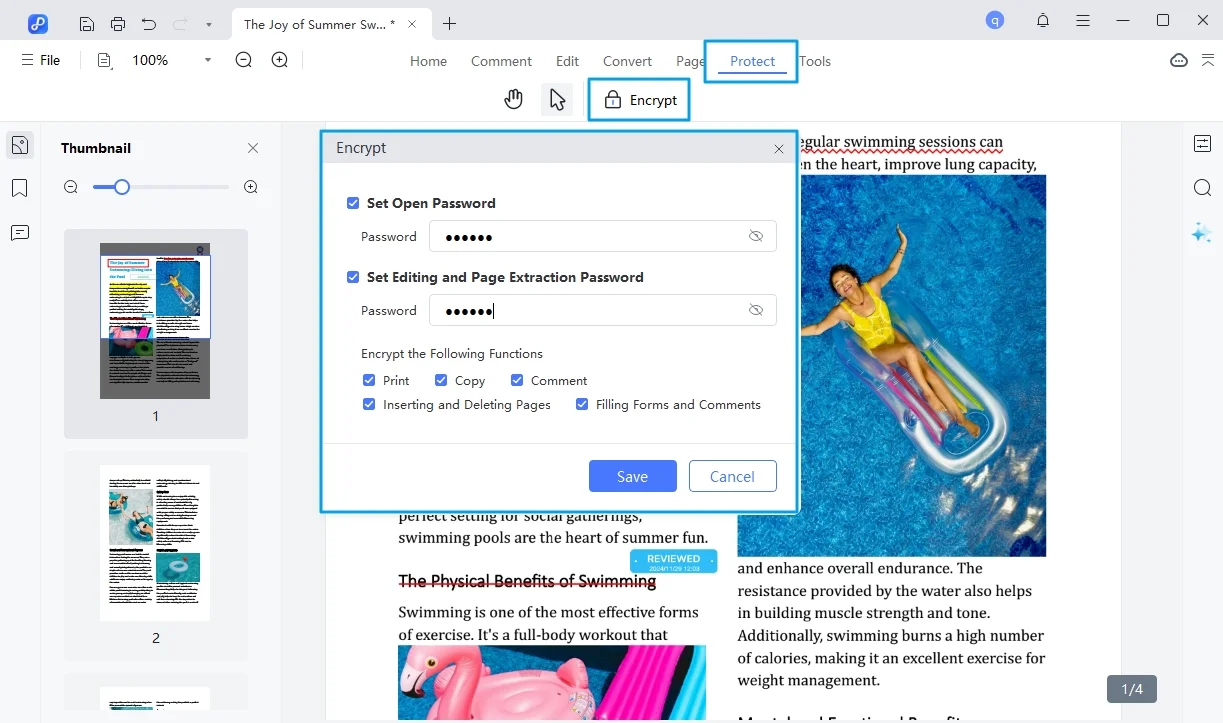Image resolution: width=1223 pixels, height=723 pixels.
Task: Click the thumbnail size slider handle
Action: coord(121,187)
